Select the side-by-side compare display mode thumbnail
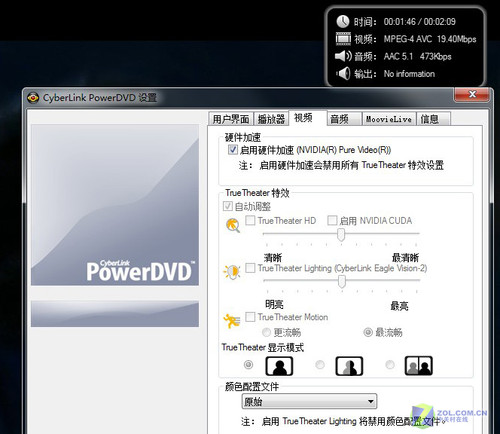 point(419,366)
